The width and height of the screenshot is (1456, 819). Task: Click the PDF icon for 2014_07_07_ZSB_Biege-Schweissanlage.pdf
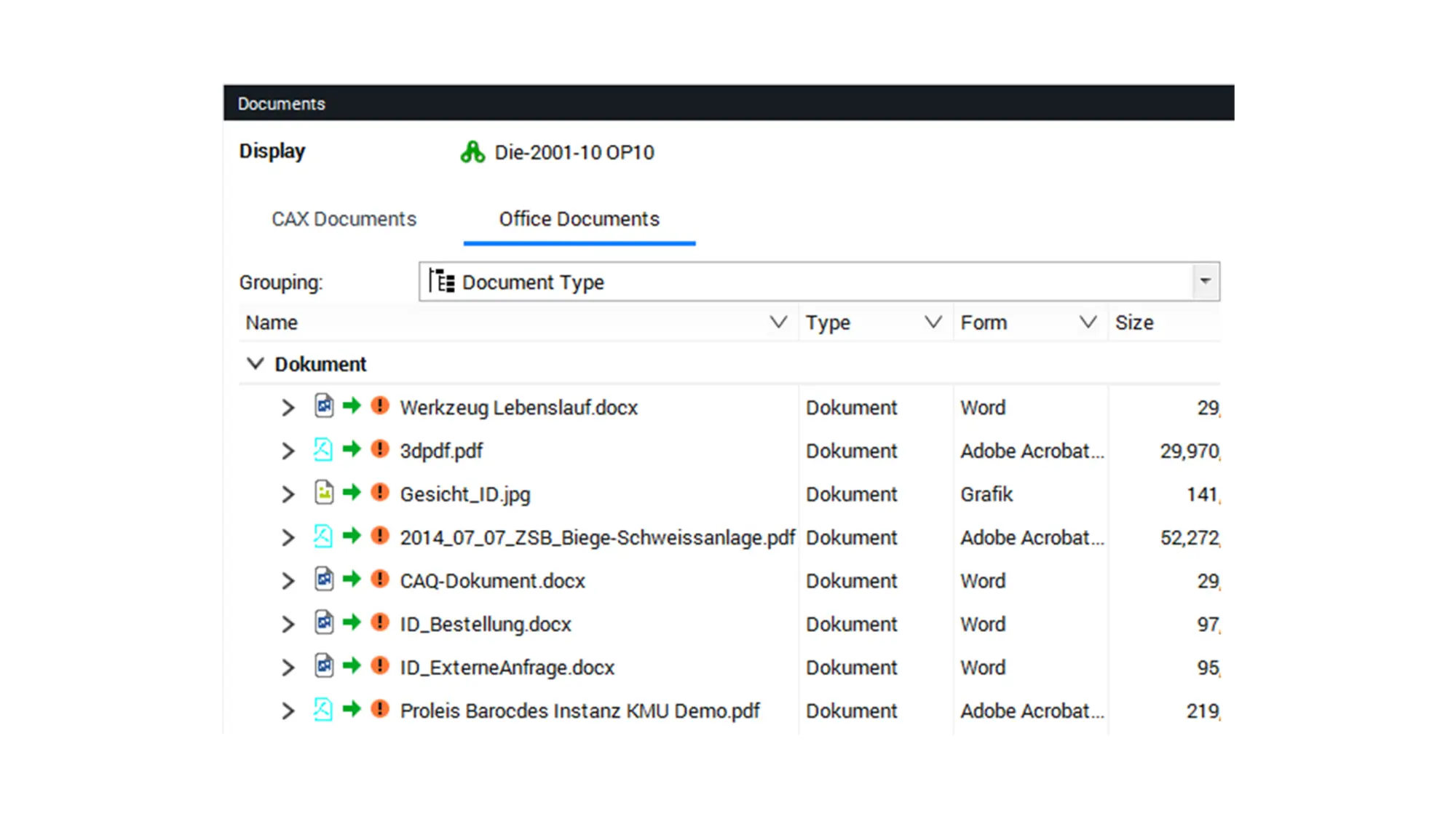(323, 536)
